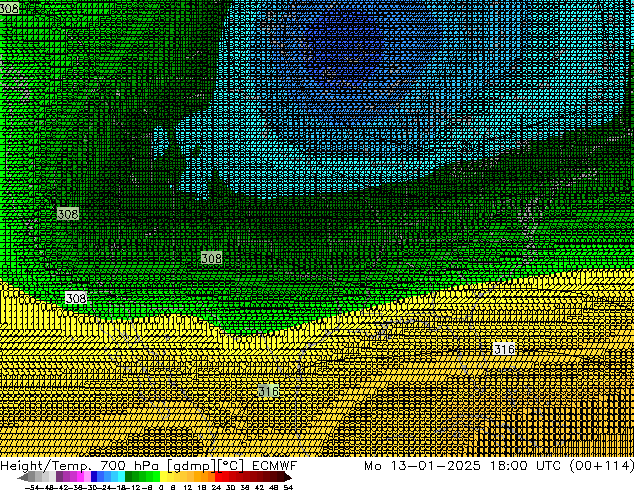The width and height of the screenshot is (634, 490).
Task: Click the '-54' legend scale value
Action: (x=32, y=488)
